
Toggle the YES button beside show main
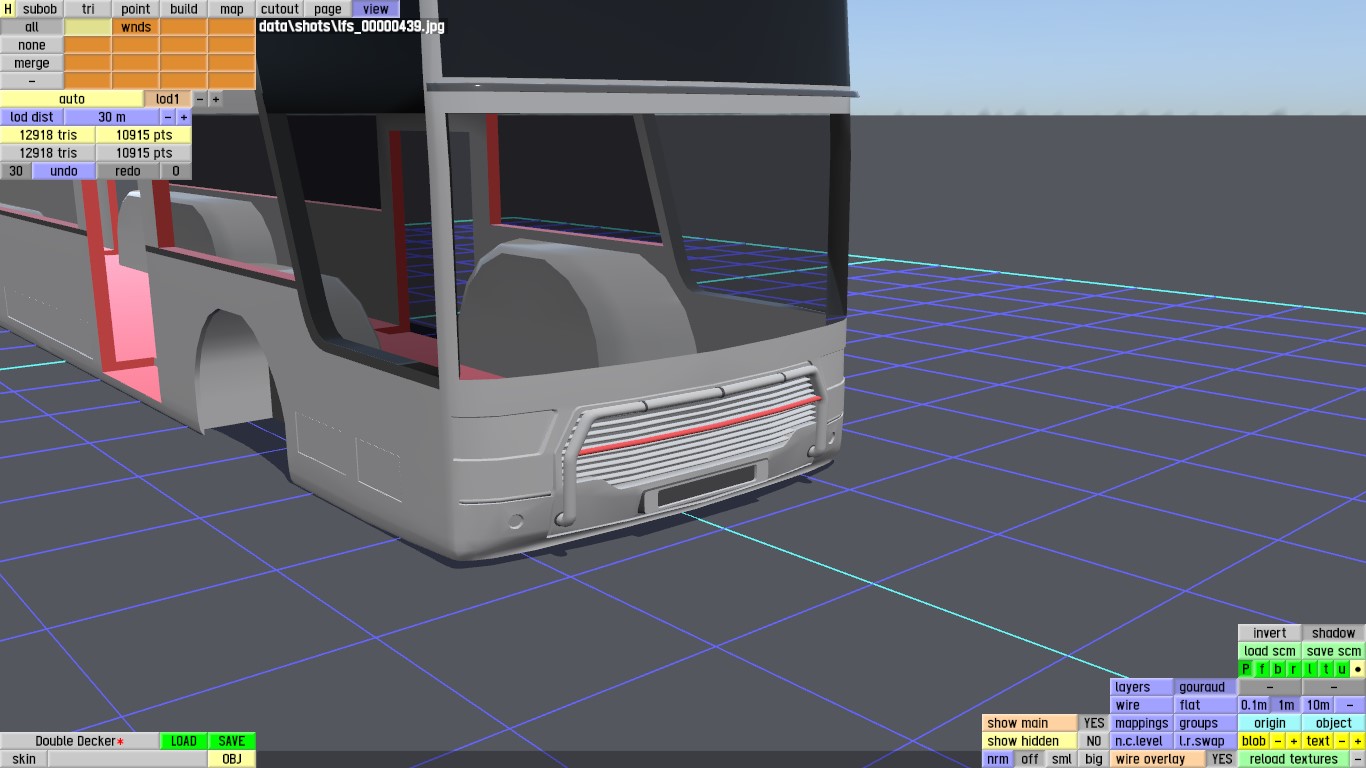[1094, 723]
